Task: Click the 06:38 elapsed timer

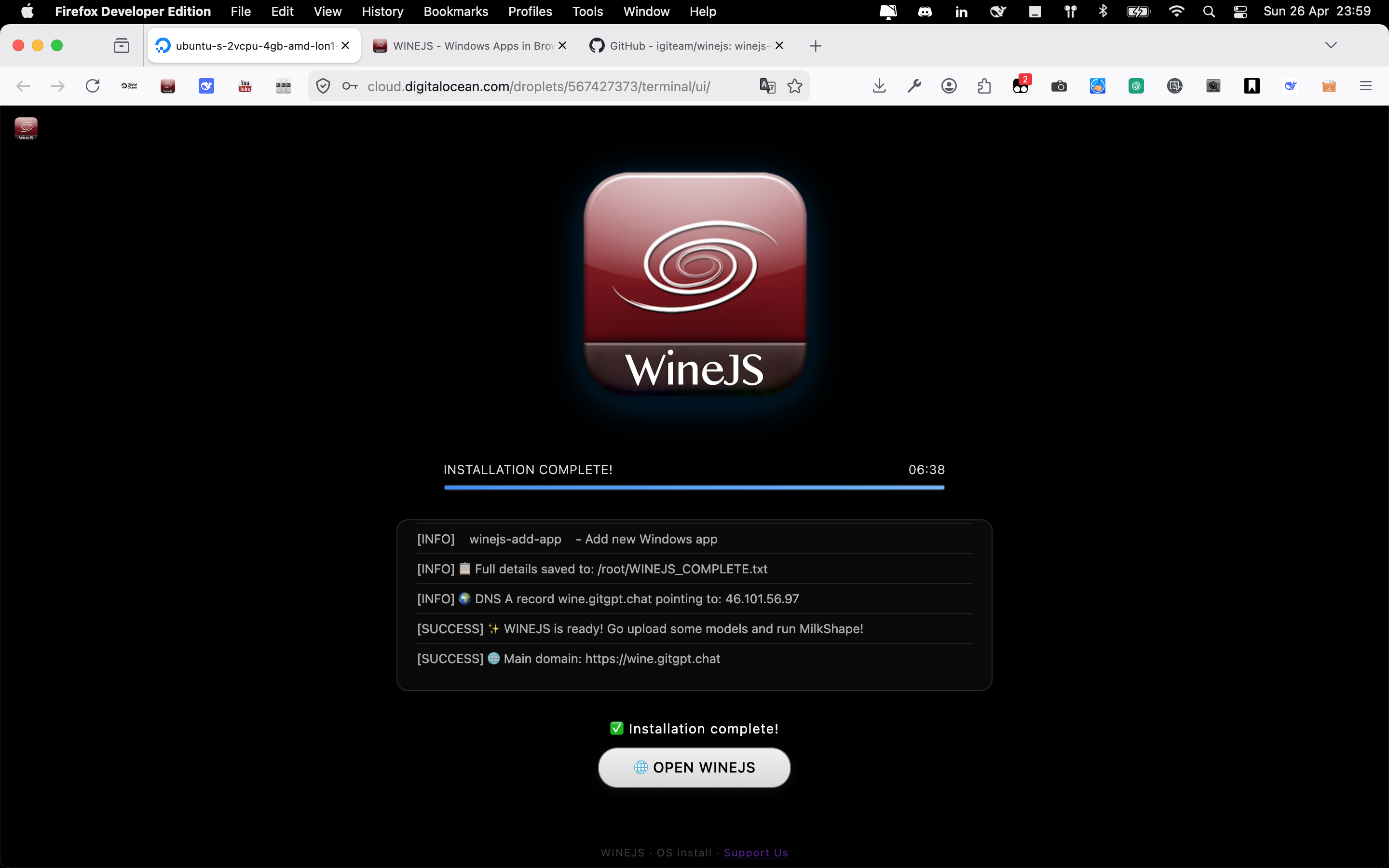Action: pyautogui.click(x=926, y=470)
